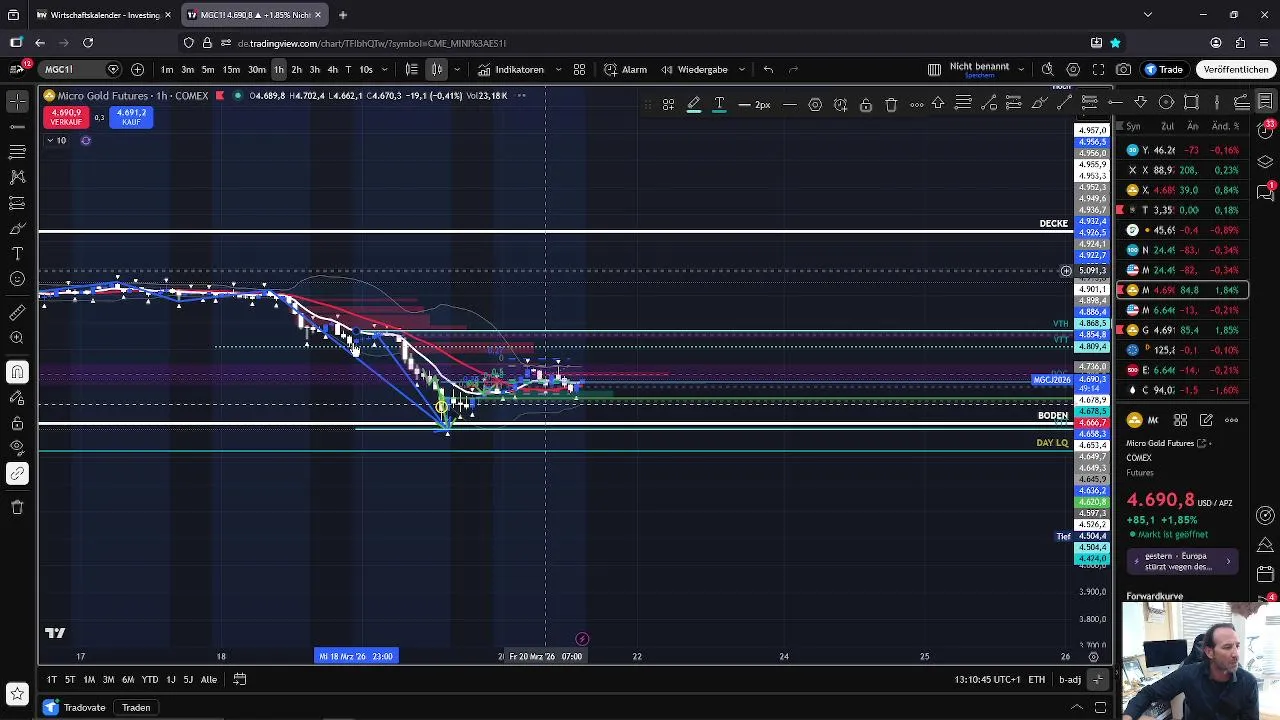Click the Trade button
This screenshot has height=720, width=1280.
[1164, 69]
